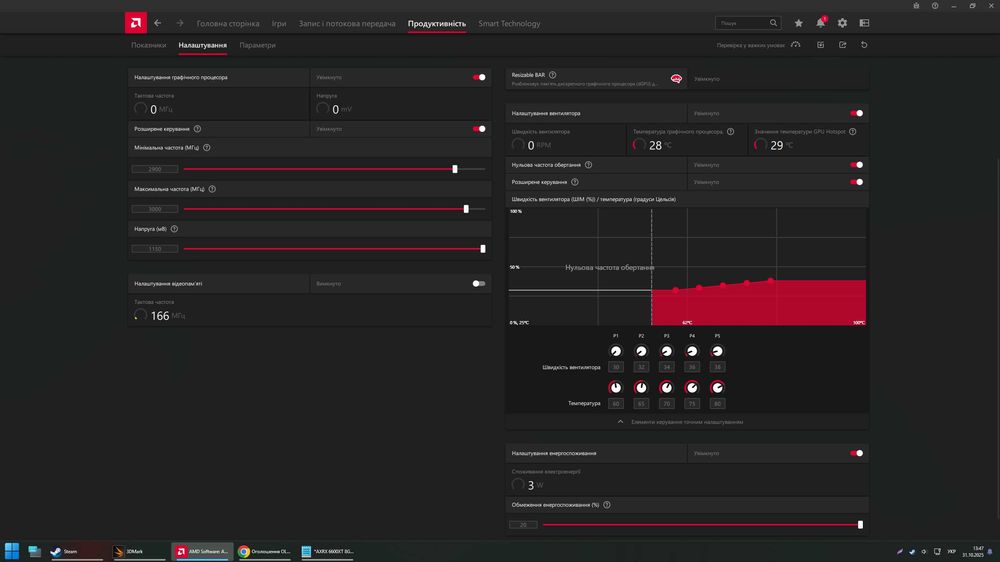Viewport: 1000px width, 562px height.
Task: Open help for Мінімальна частота (МГц)
Action: click(x=207, y=147)
